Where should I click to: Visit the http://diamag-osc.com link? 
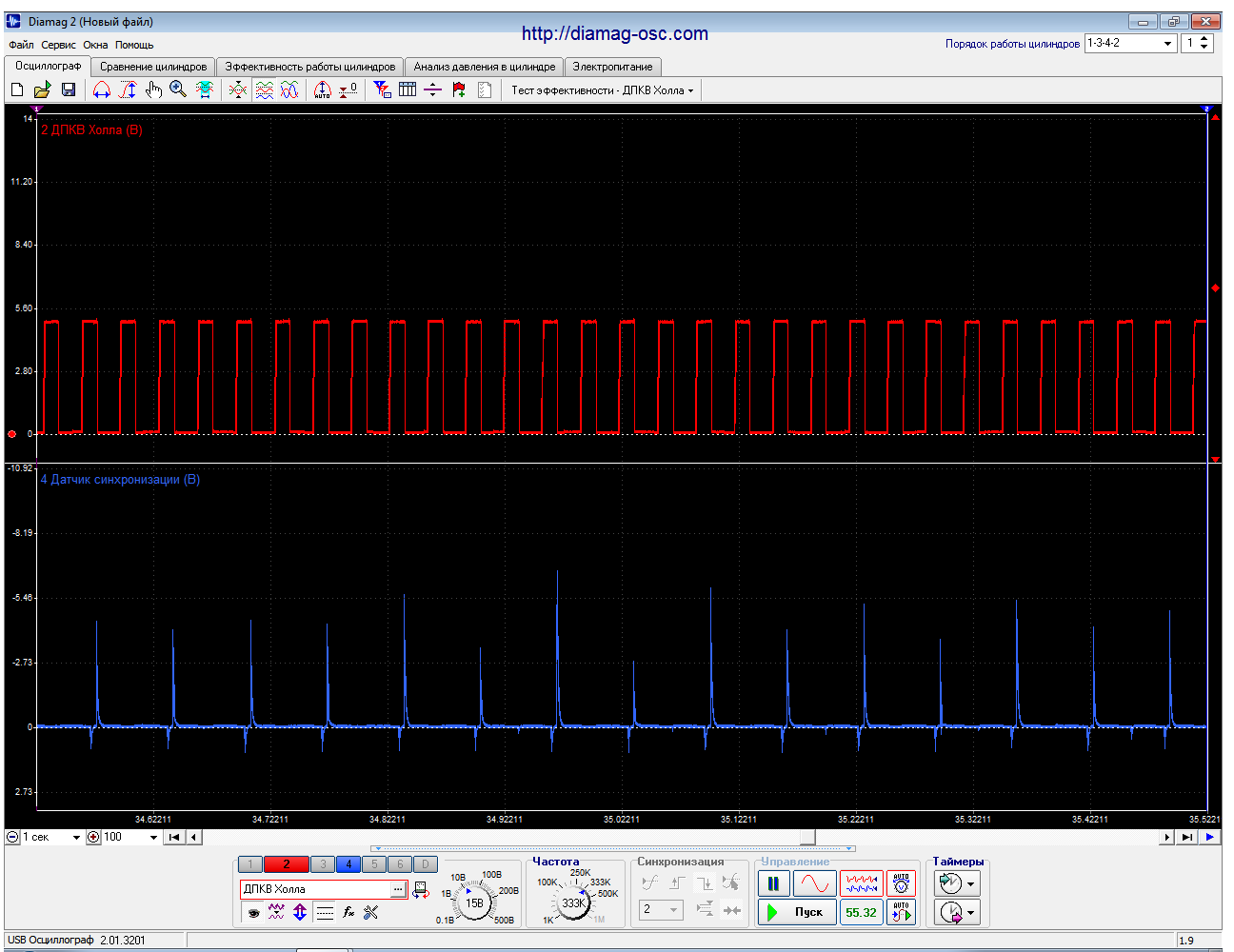coord(615,33)
